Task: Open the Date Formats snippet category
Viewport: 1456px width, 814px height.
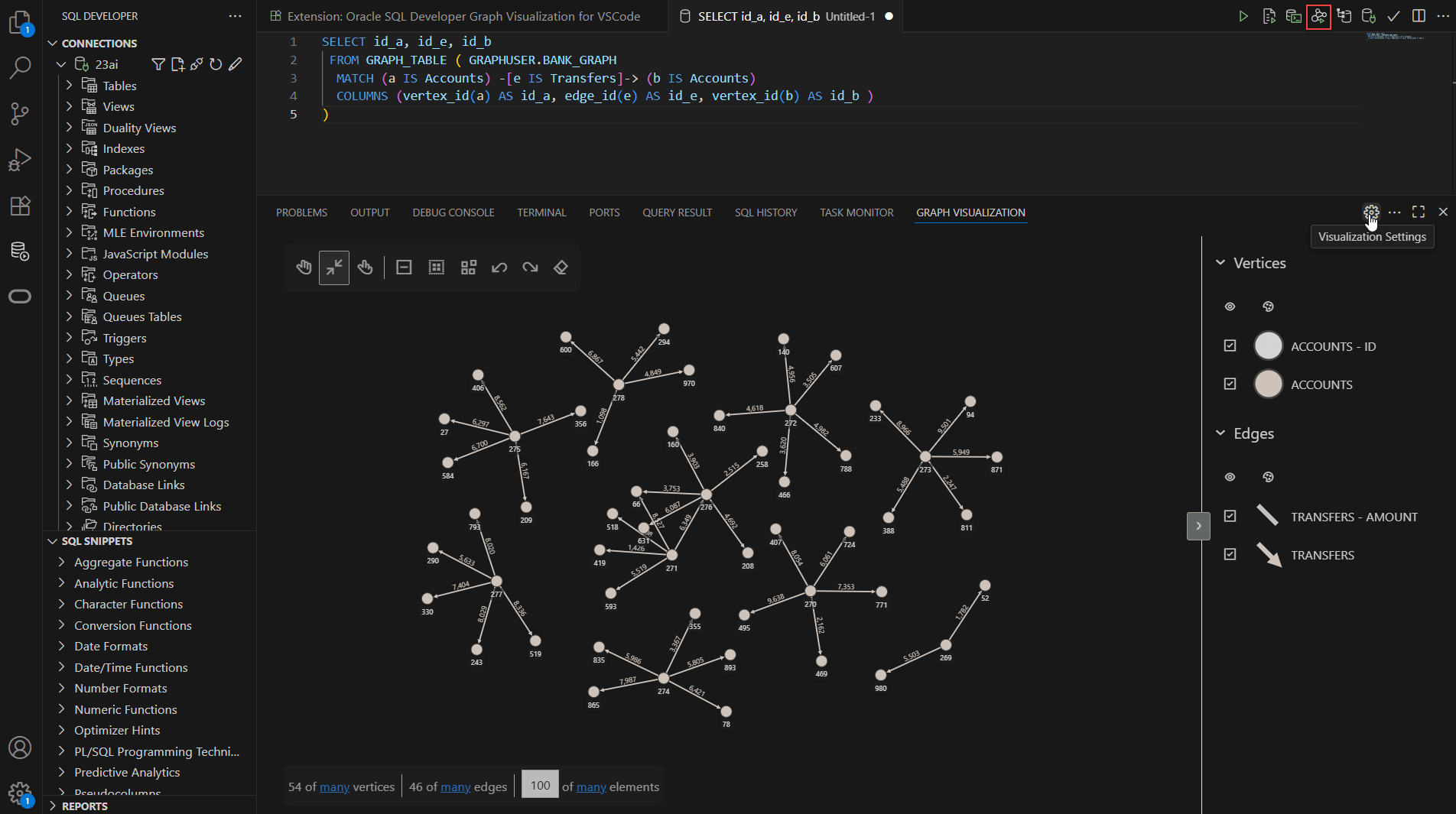Action: click(x=111, y=646)
